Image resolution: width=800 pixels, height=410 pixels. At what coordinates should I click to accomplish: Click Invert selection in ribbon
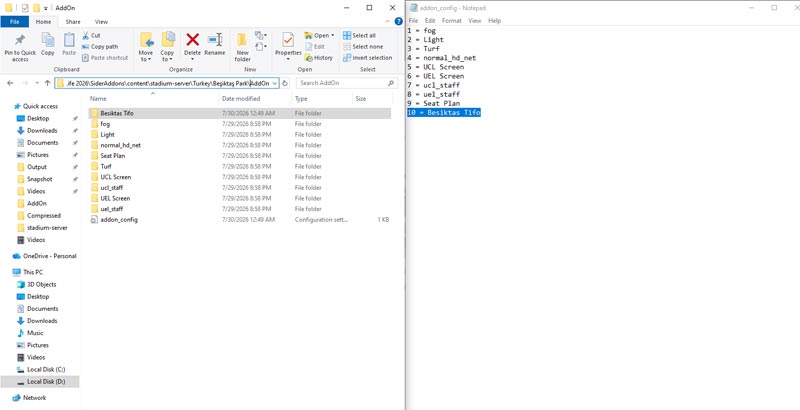367,58
